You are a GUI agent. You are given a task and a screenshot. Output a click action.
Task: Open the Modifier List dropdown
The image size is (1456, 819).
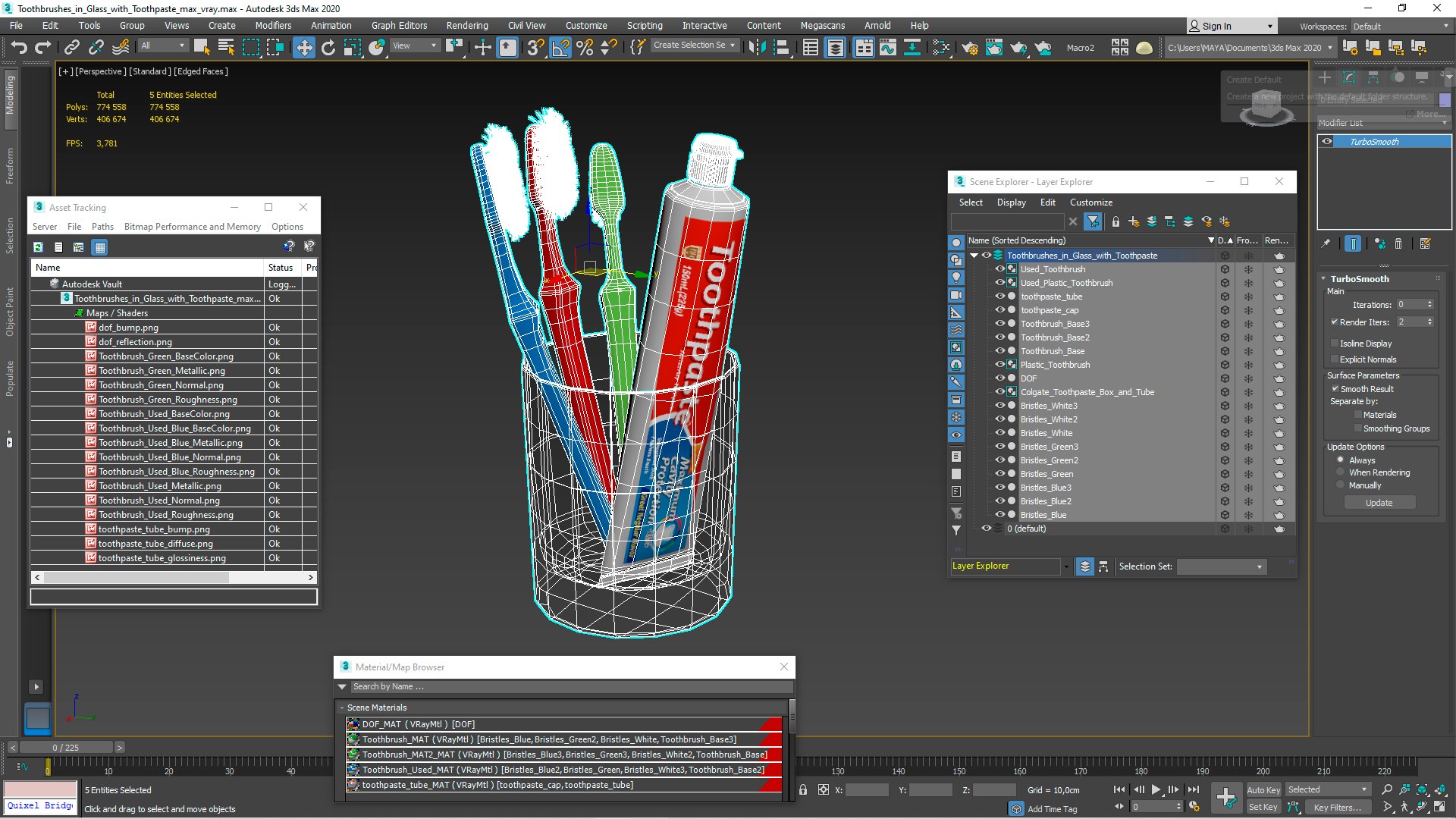1384,123
